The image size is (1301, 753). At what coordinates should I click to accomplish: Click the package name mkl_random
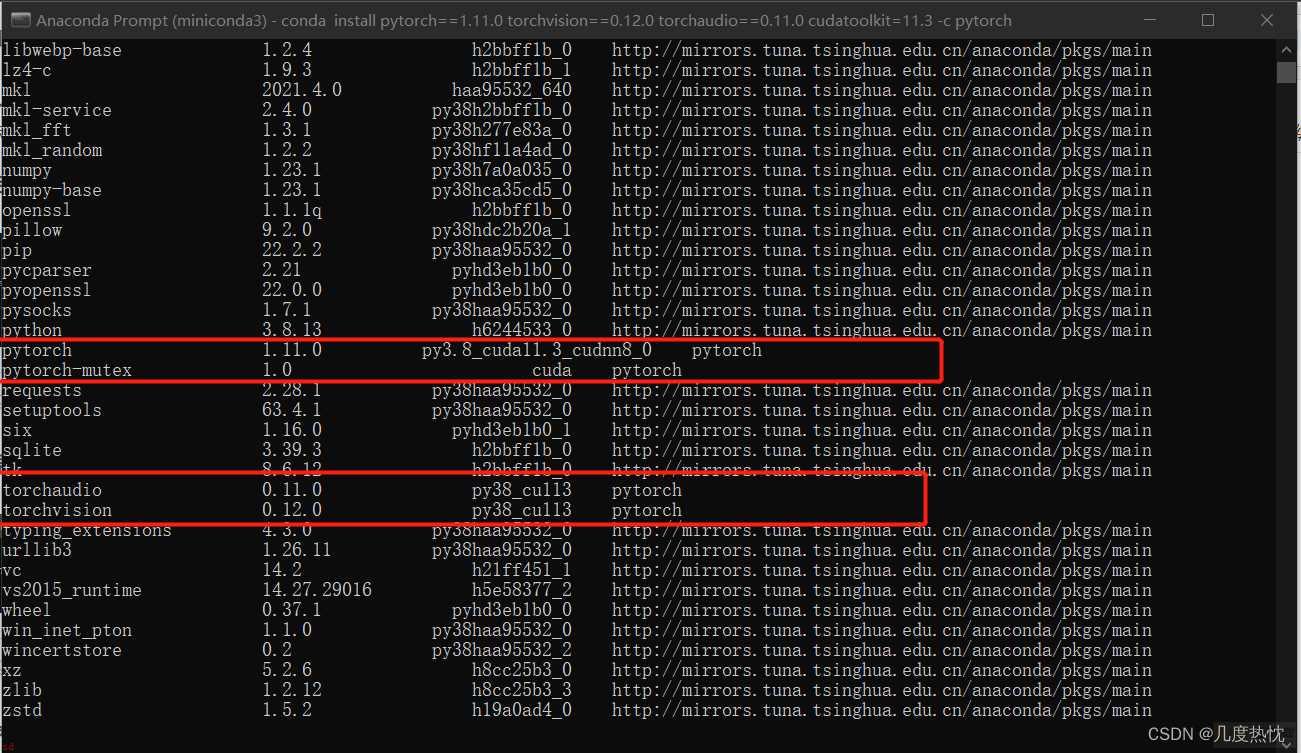click(x=52, y=150)
